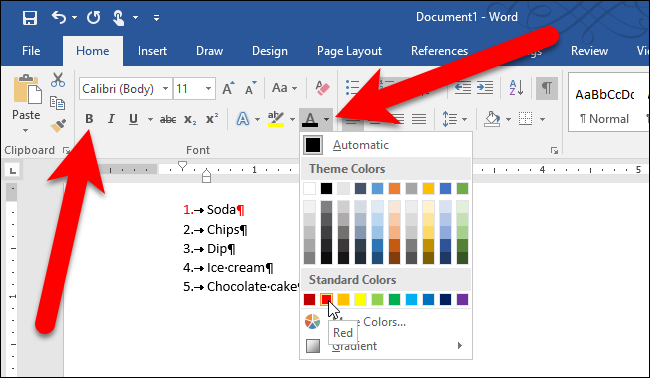Justify the paragraph text

[419, 120]
